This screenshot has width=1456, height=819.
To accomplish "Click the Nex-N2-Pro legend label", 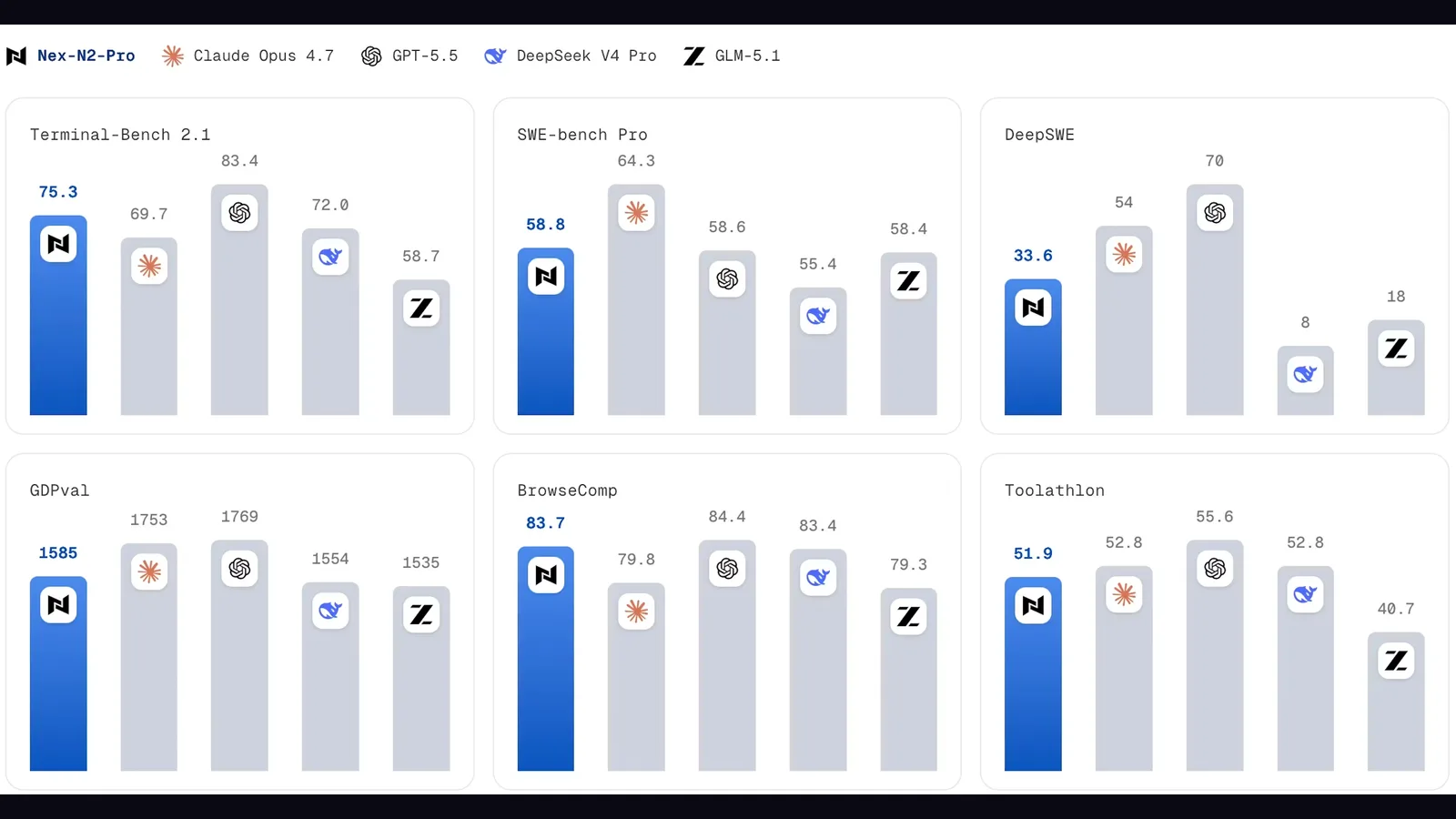I will coord(86,56).
